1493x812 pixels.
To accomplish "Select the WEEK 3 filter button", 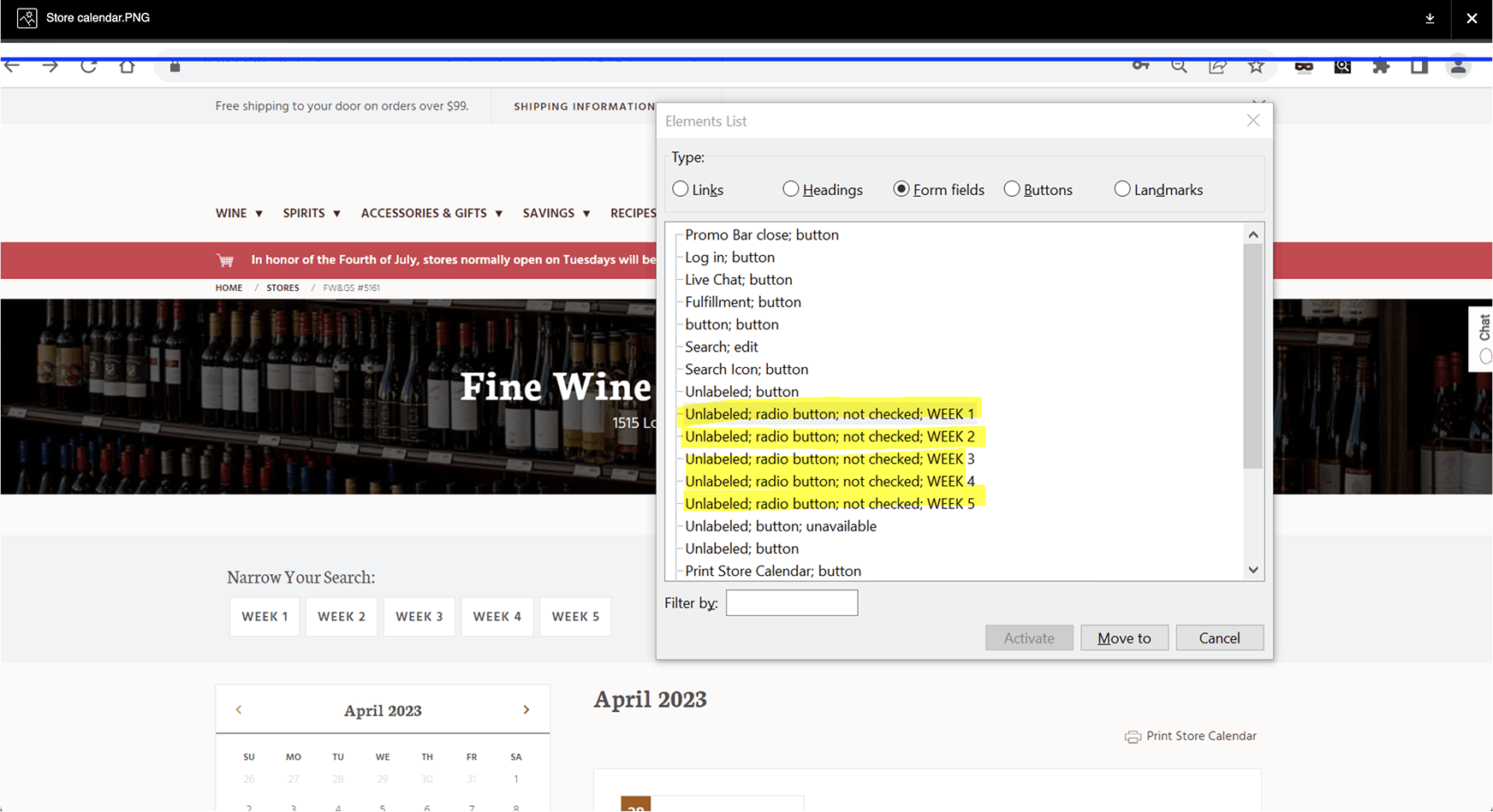I will [x=419, y=616].
